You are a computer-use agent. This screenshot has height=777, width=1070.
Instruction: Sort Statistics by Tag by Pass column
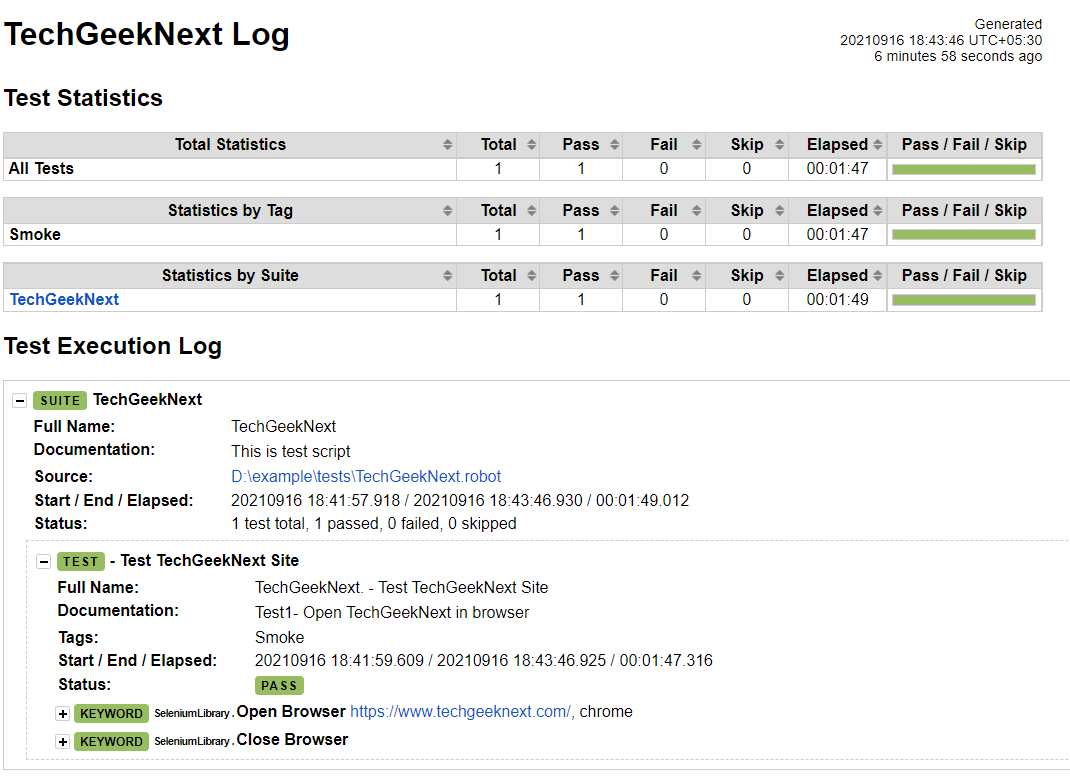click(614, 211)
